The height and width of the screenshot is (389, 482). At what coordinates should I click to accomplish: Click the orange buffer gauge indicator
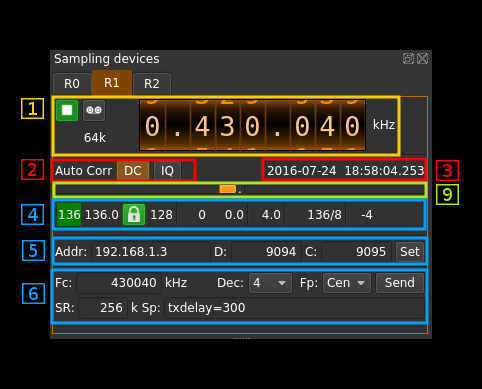click(x=227, y=189)
